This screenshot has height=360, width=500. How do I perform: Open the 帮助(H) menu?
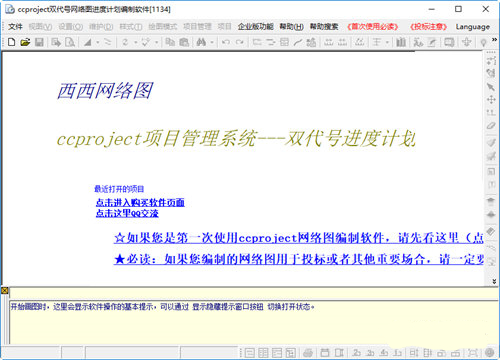[292, 27]
